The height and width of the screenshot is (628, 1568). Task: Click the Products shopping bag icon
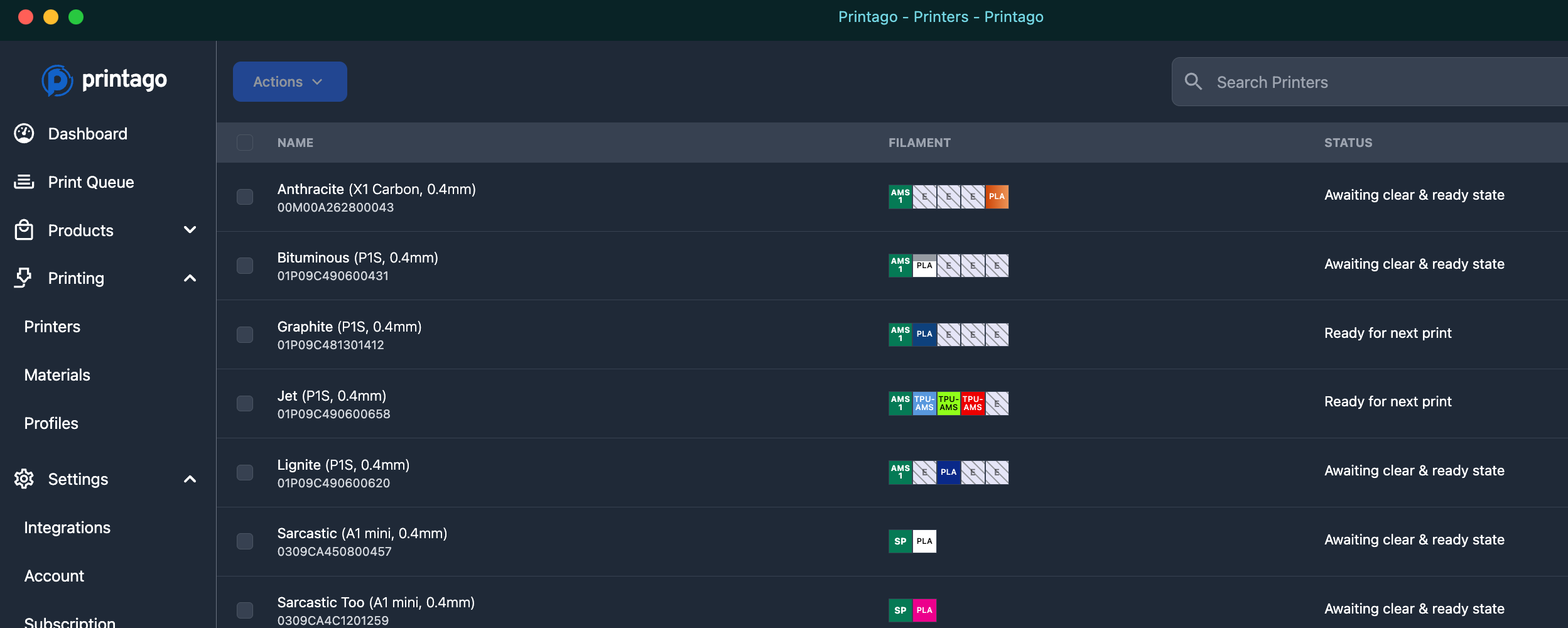click(x=24, y=230)
